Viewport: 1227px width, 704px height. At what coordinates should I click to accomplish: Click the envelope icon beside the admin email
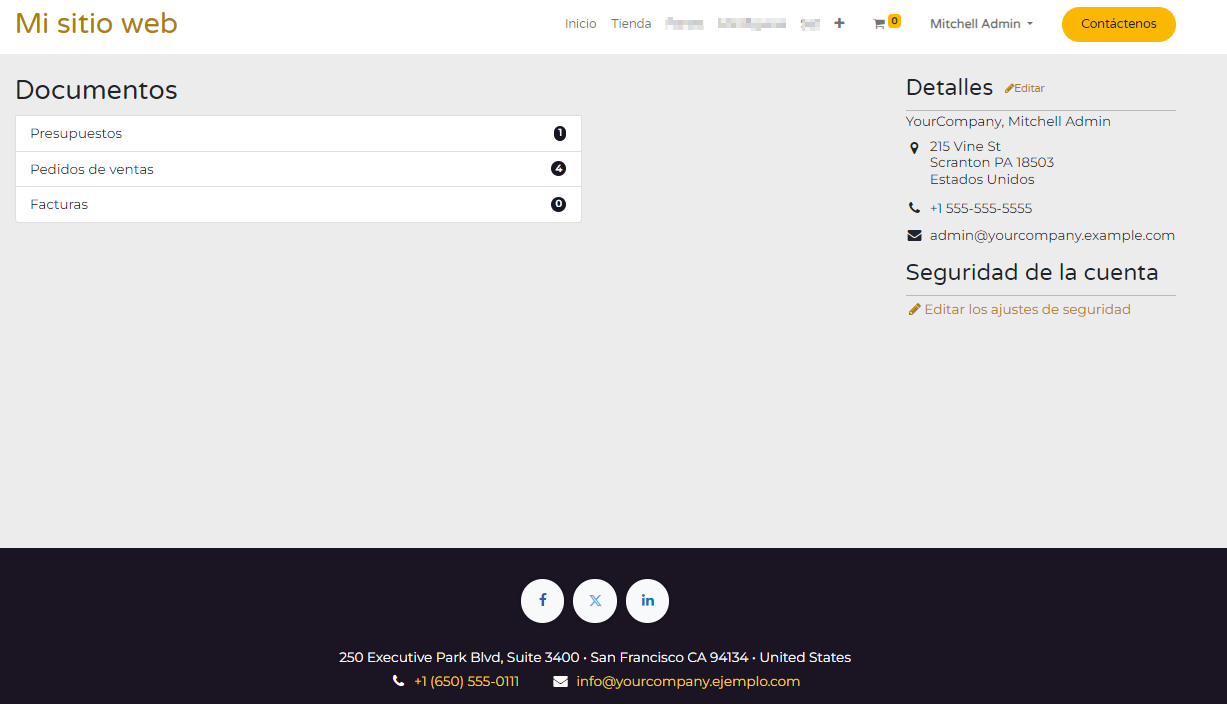point(914,235)
